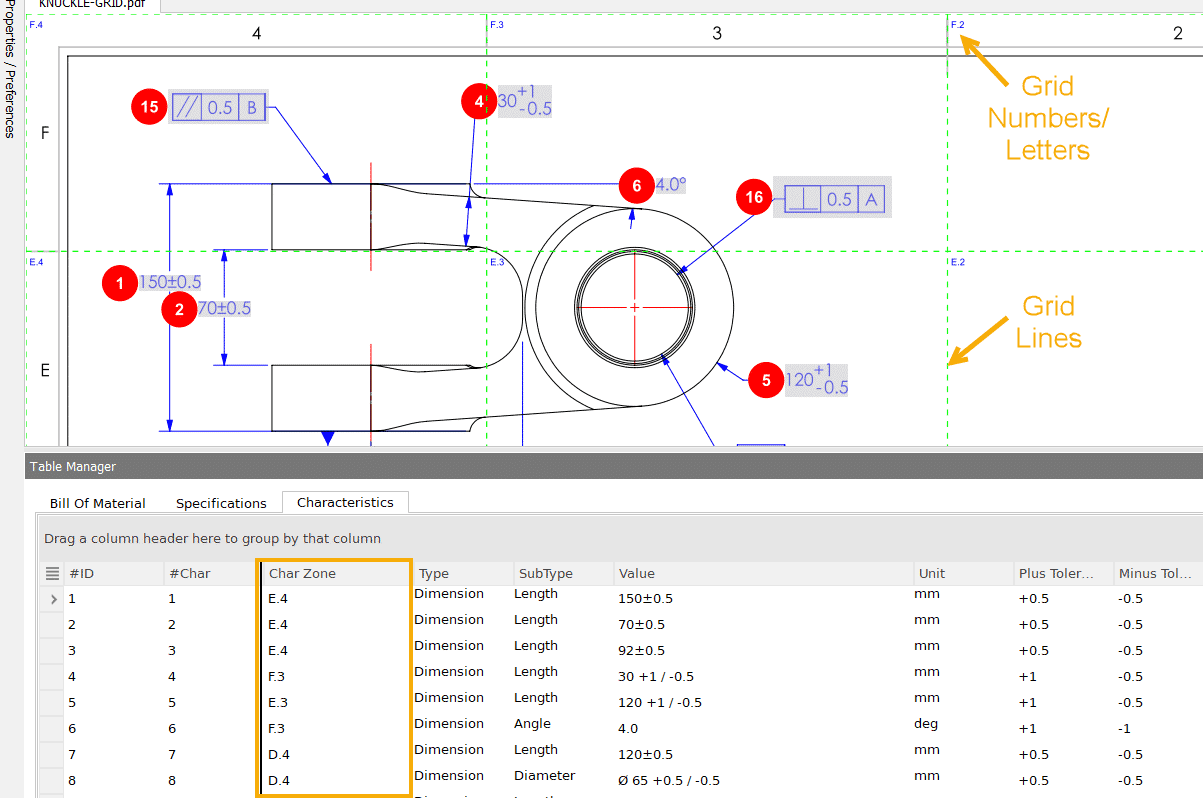Click the 150±0.5 dimension on the drawing
The width and height of the screenshot is (1203, 798).
170,283
